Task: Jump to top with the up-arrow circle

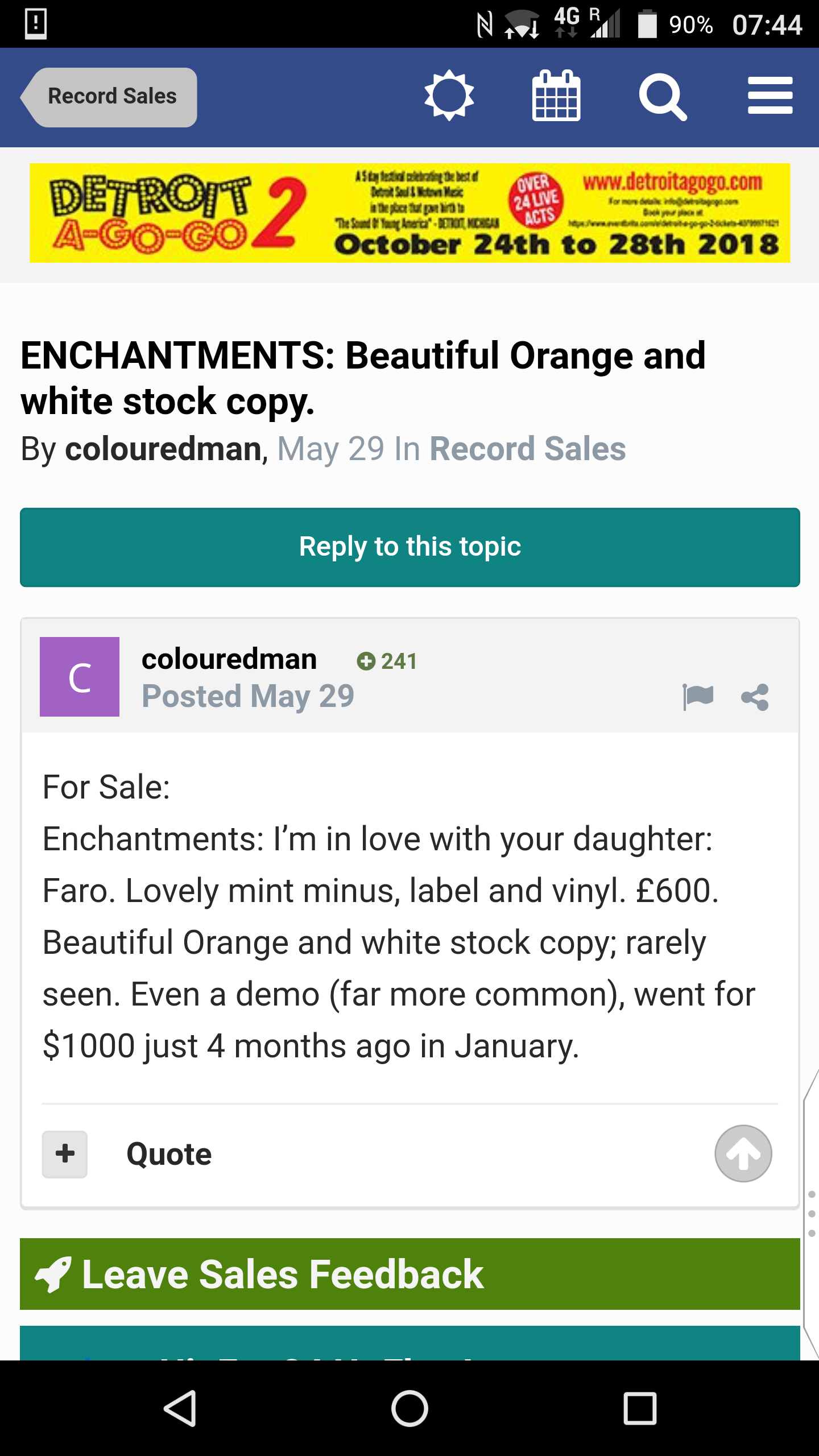Action: 743,1153
